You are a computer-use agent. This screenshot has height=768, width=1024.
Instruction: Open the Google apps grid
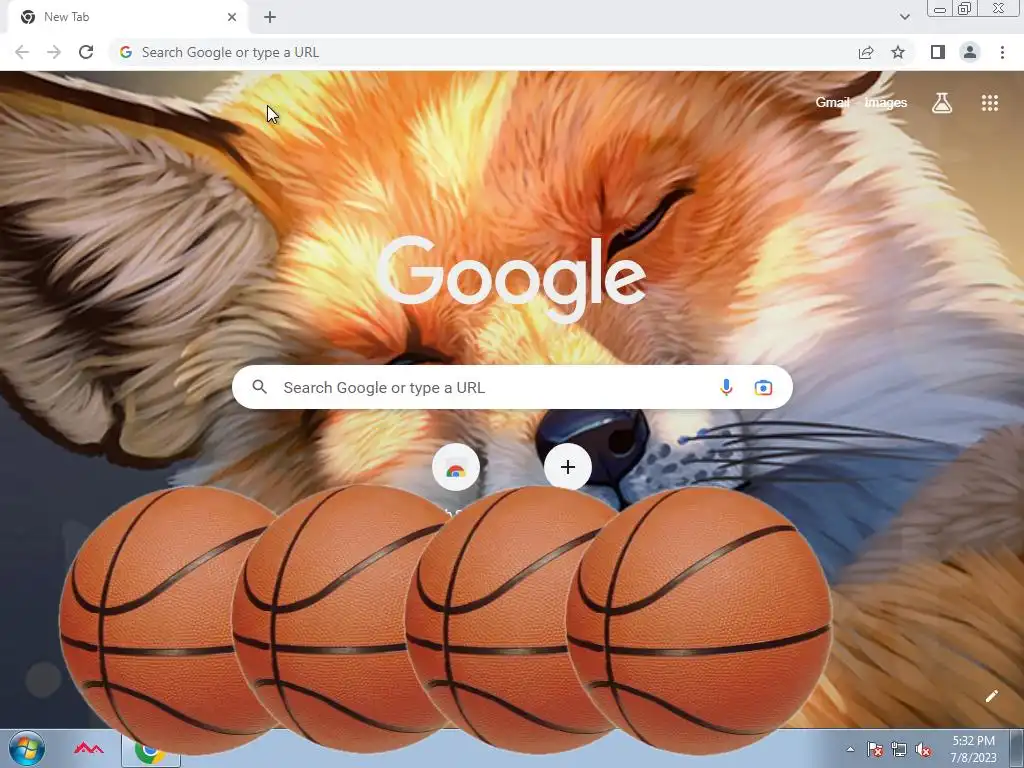point(990,103)
